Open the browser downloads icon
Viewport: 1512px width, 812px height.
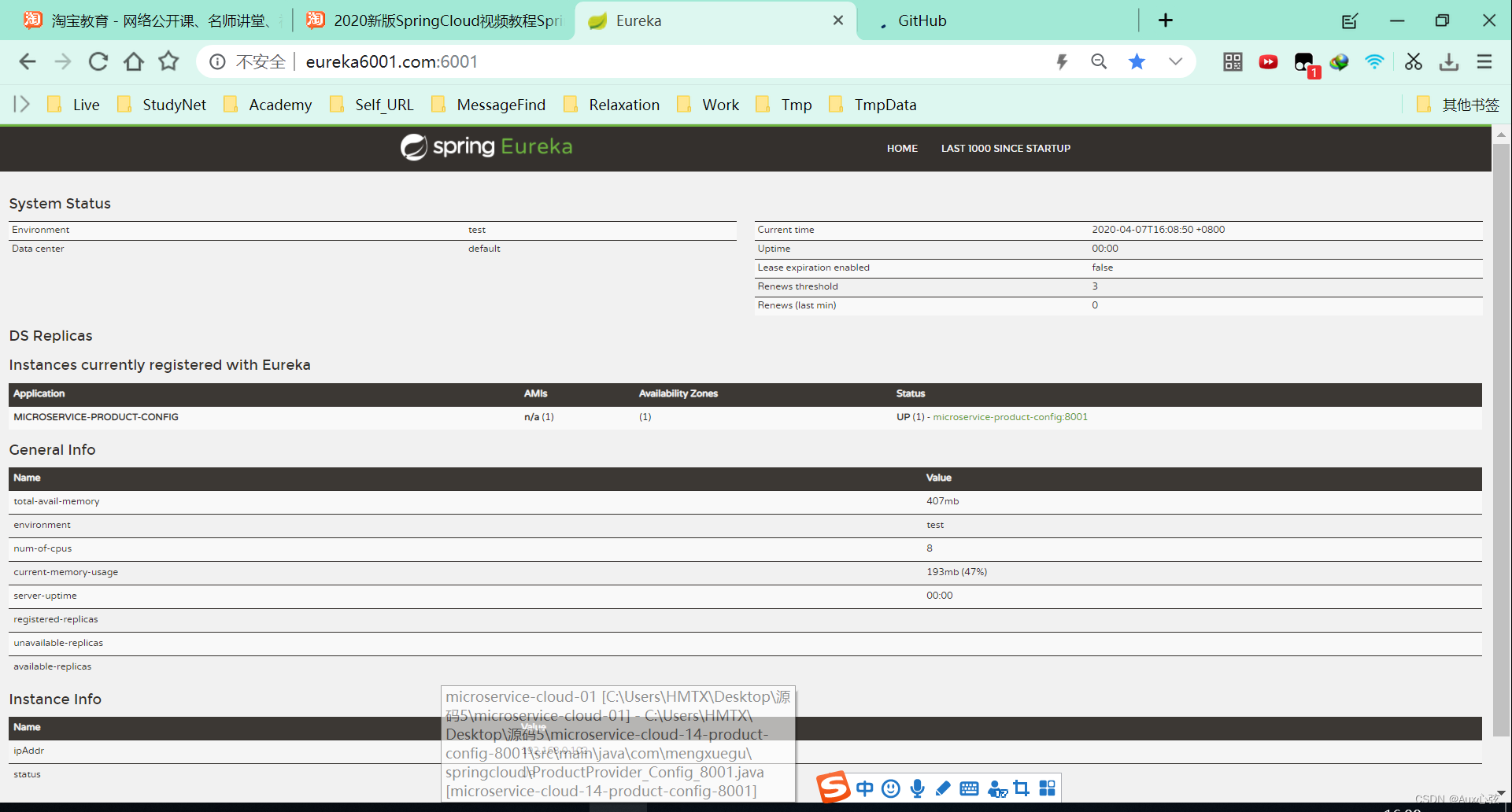click(1449, 61)
